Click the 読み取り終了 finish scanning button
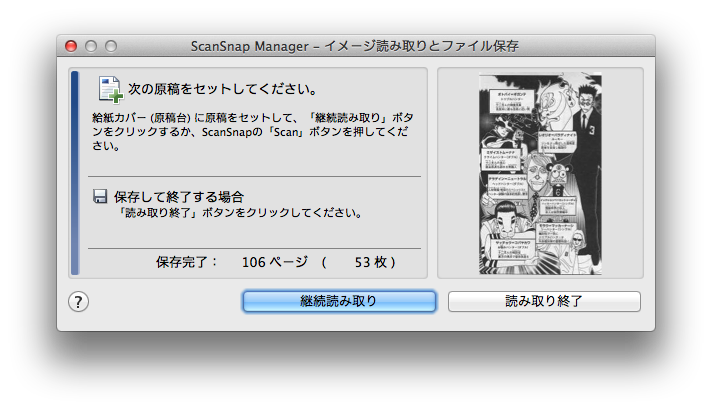Viewport: 712px width, 410px height. [544, 301]
